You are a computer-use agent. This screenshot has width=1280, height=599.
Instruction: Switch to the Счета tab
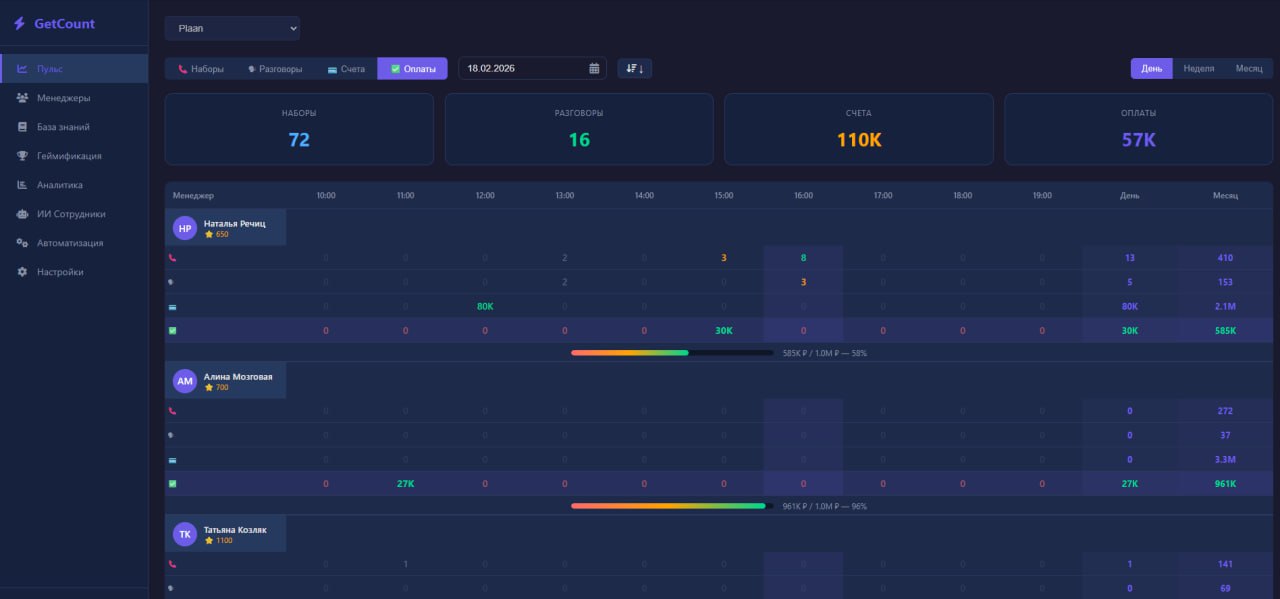click(346, 69)
